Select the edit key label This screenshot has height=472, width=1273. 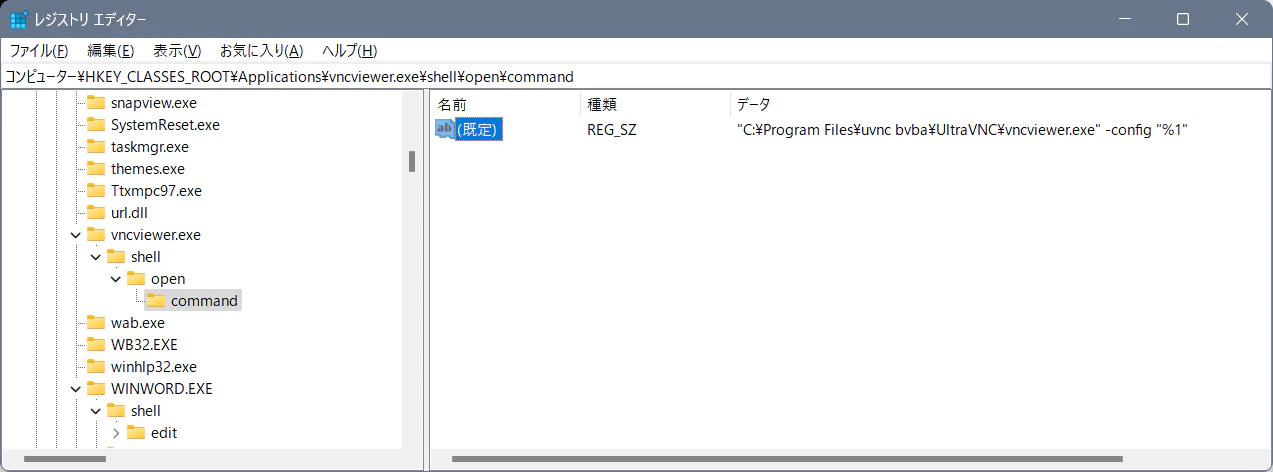(164, 433)
